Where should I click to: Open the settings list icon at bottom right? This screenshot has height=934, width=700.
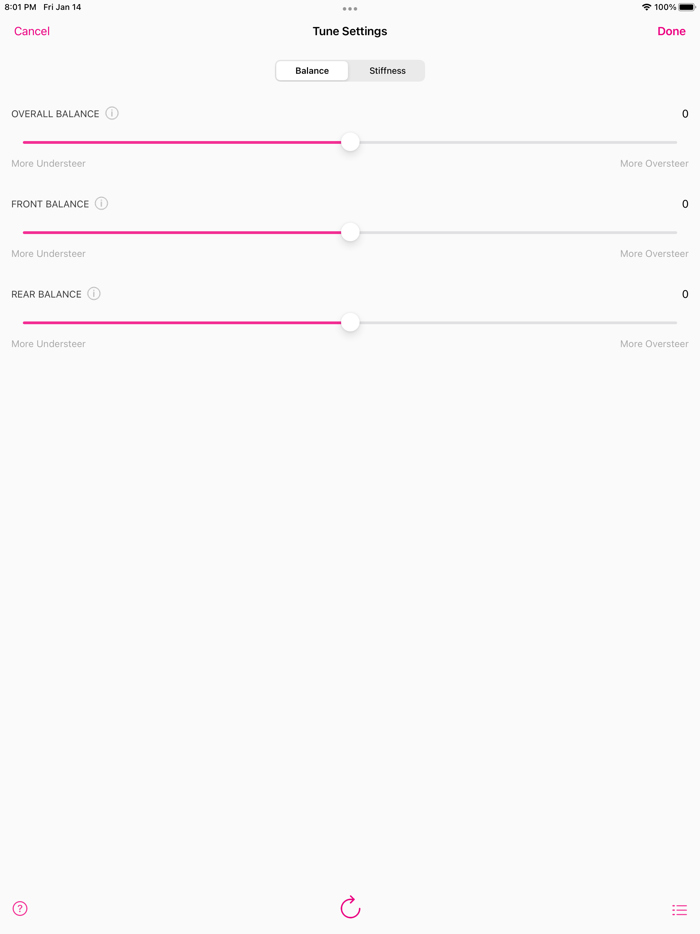679,909
